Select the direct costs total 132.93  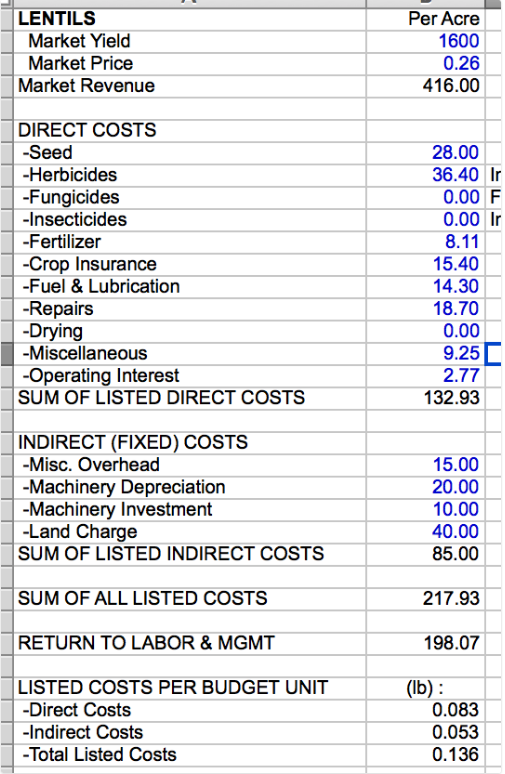[x=426, y=398]
